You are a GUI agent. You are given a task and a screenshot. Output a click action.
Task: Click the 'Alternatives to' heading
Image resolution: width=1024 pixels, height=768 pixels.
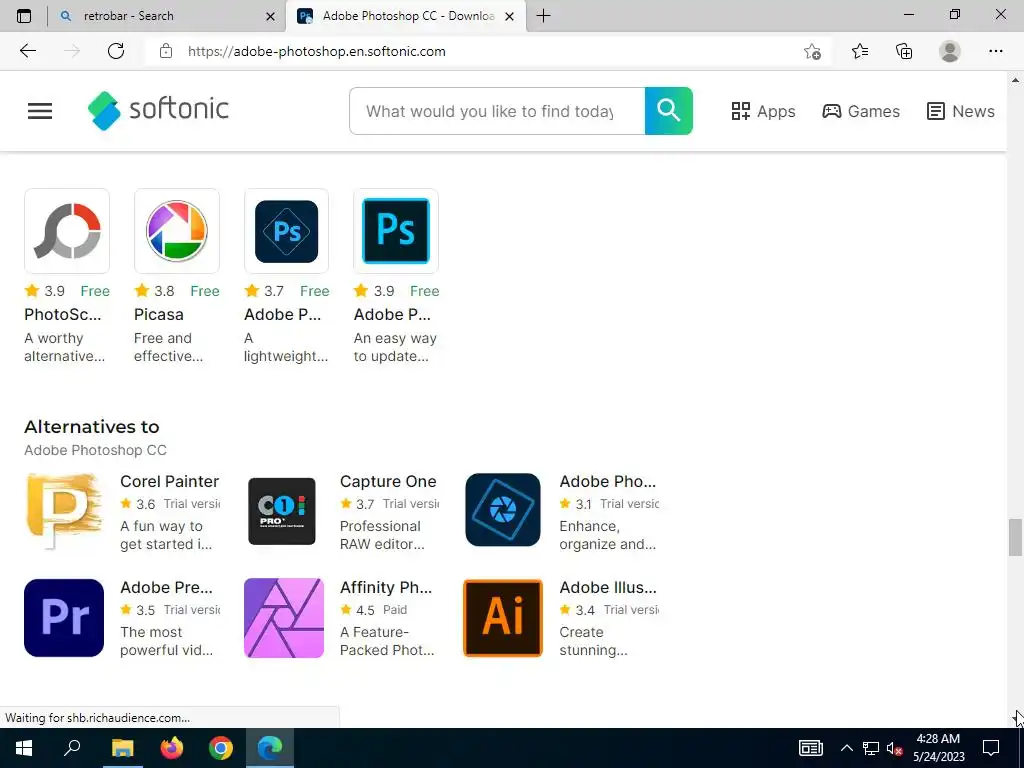click(91, 426)
